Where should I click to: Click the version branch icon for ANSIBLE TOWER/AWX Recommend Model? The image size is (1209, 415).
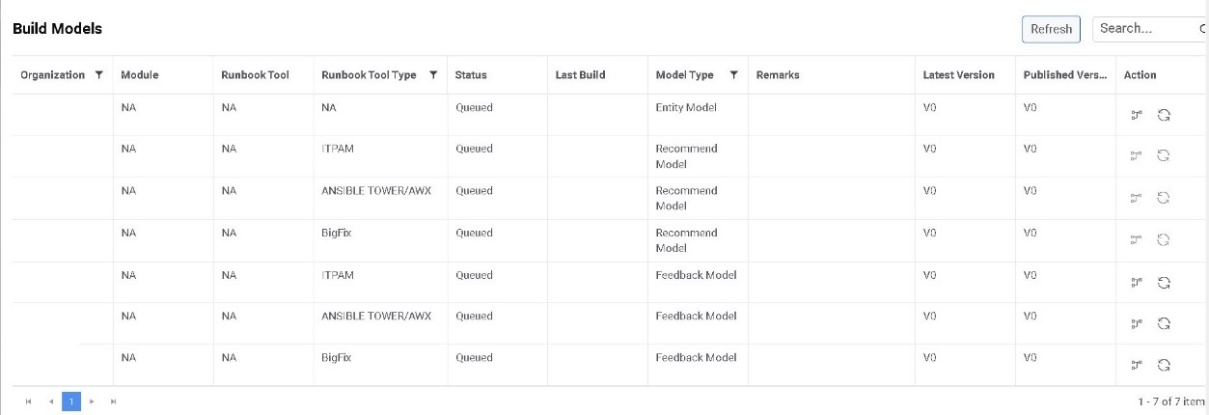(x=1135, y=198)
